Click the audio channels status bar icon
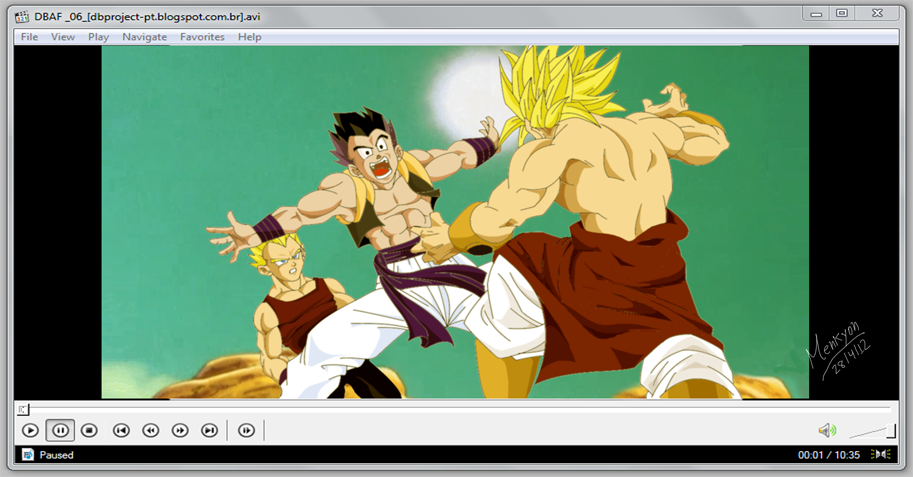 coord(880,454)
